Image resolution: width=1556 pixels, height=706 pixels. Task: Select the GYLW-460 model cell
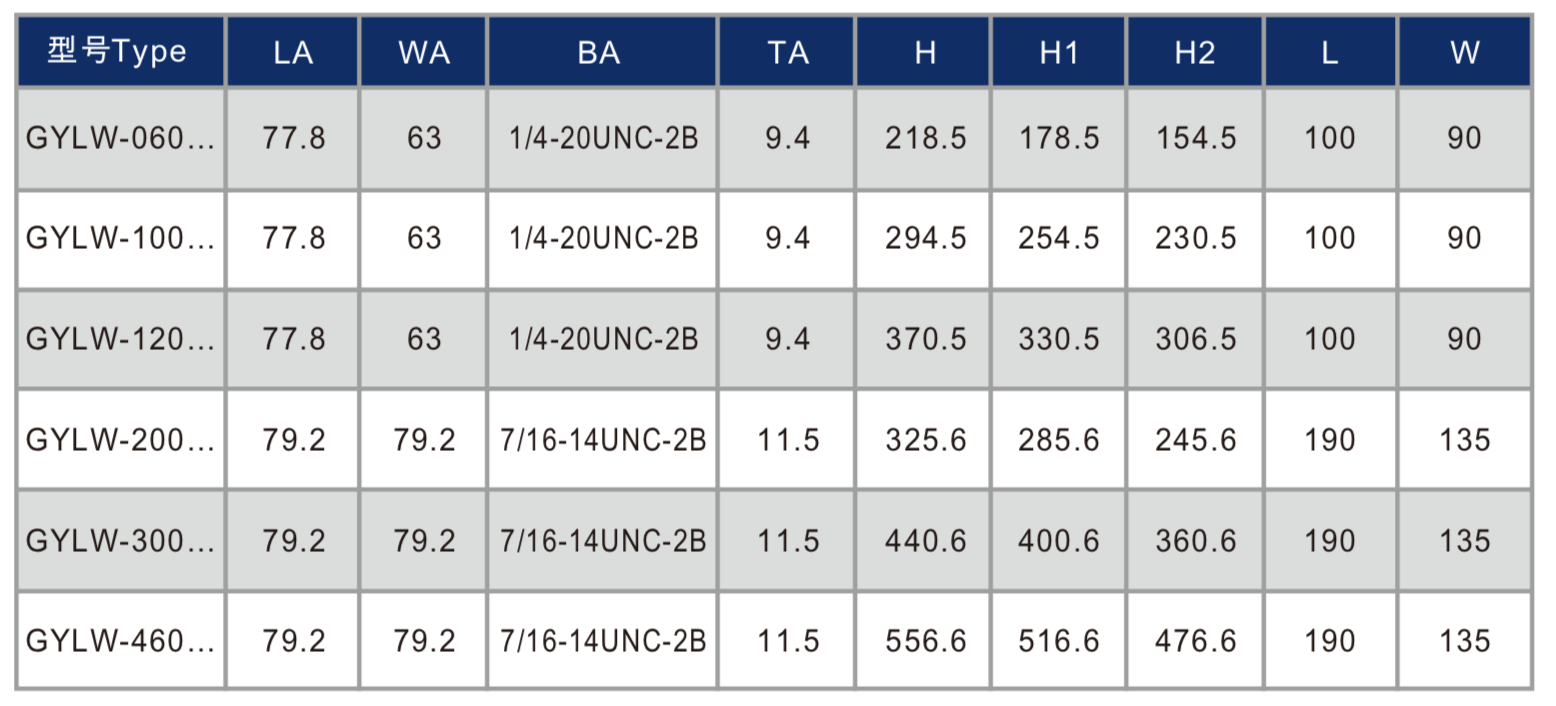pos(120,641)
